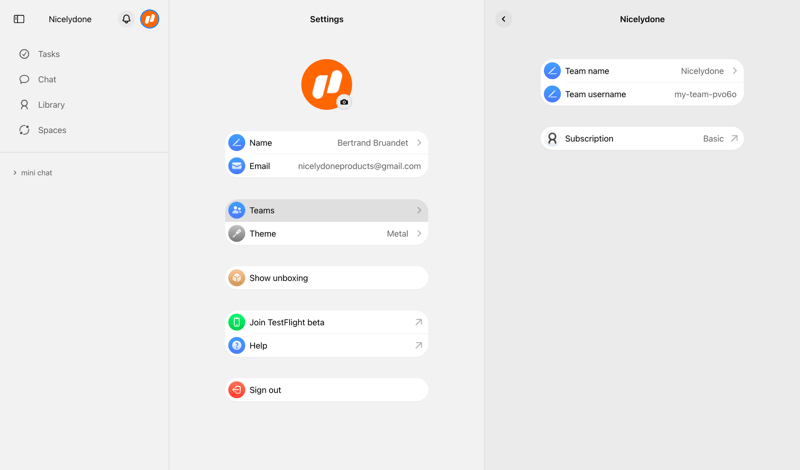This screenshot has width=800, height=470.
Task: Click the Tasks checkmark icon
Action: coord(24,54)
